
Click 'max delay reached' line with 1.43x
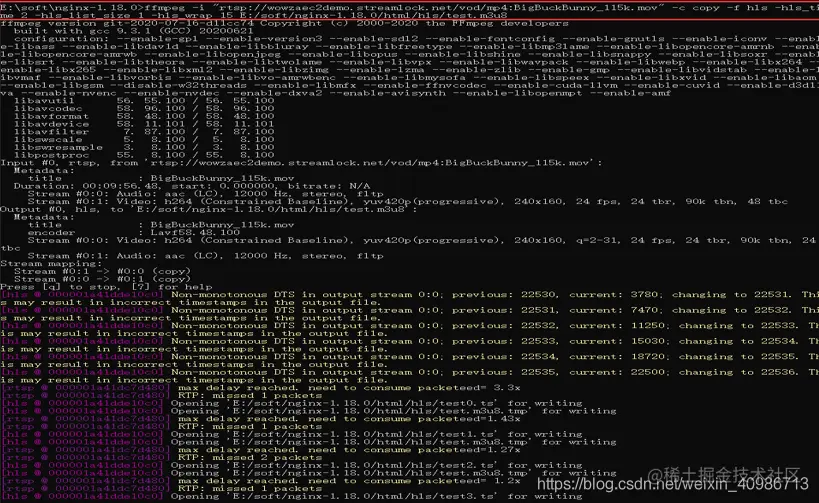(x=261, y=419)
